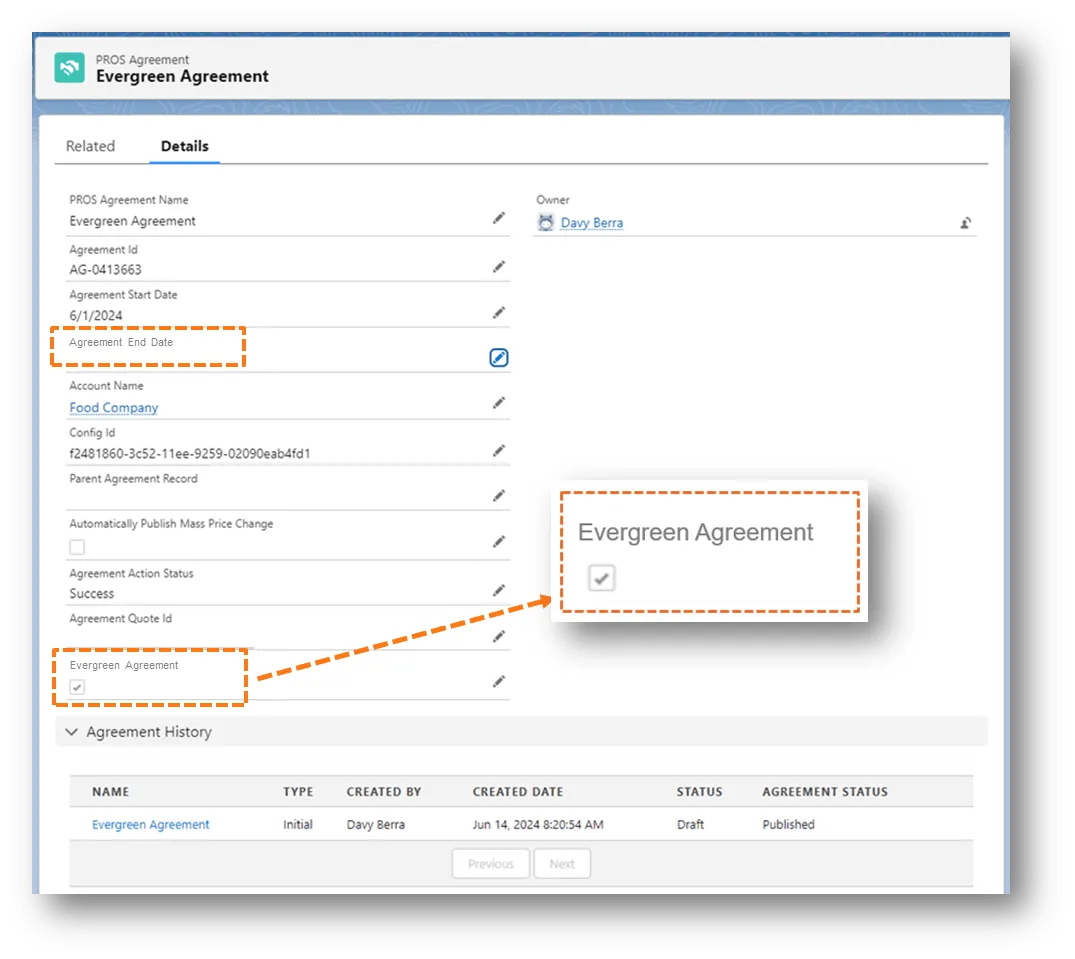
Task: Edit the PROS Agreement Name field
Action: coord(498,218)
